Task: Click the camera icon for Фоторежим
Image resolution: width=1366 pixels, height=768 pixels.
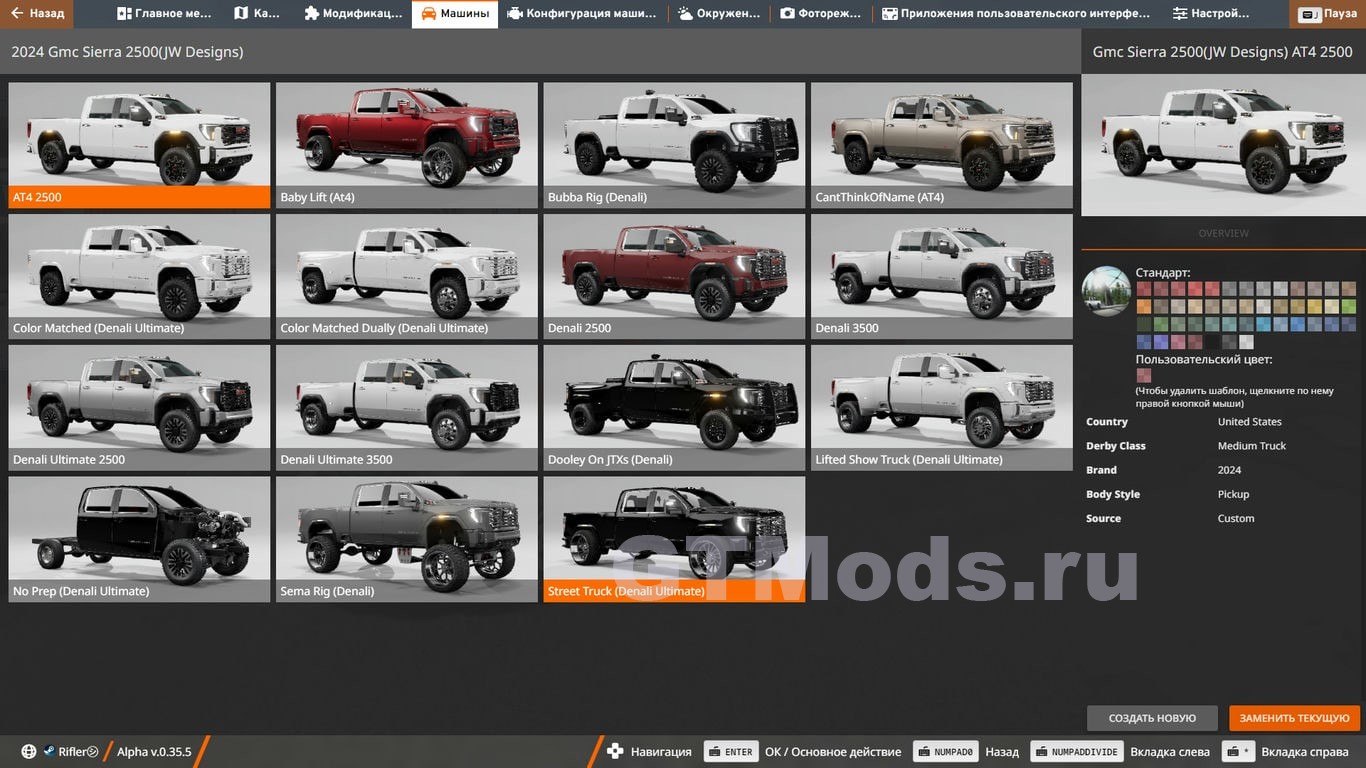Action: pos(787,14)
